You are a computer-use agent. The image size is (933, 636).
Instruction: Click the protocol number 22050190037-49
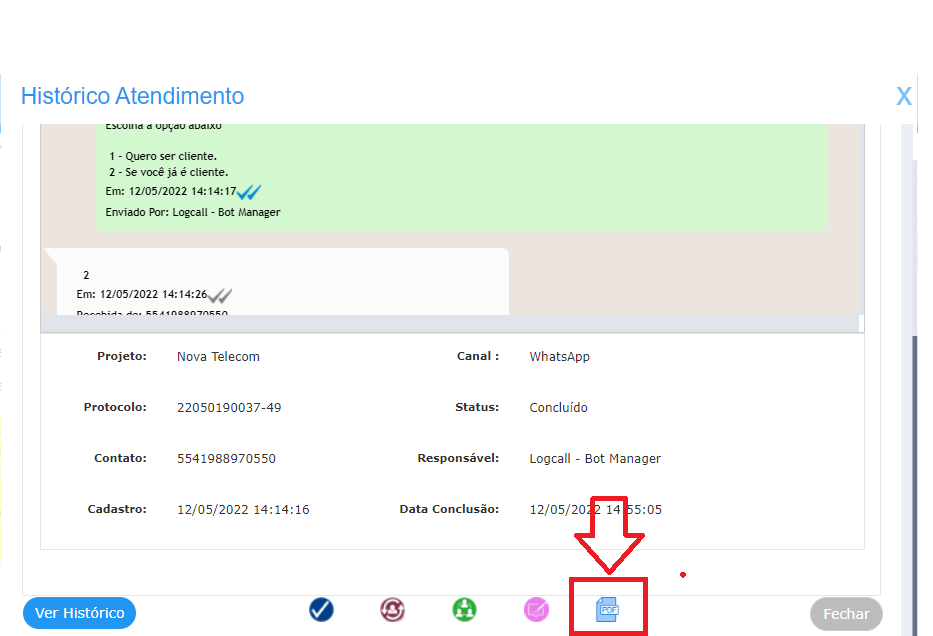click(229, 408)
